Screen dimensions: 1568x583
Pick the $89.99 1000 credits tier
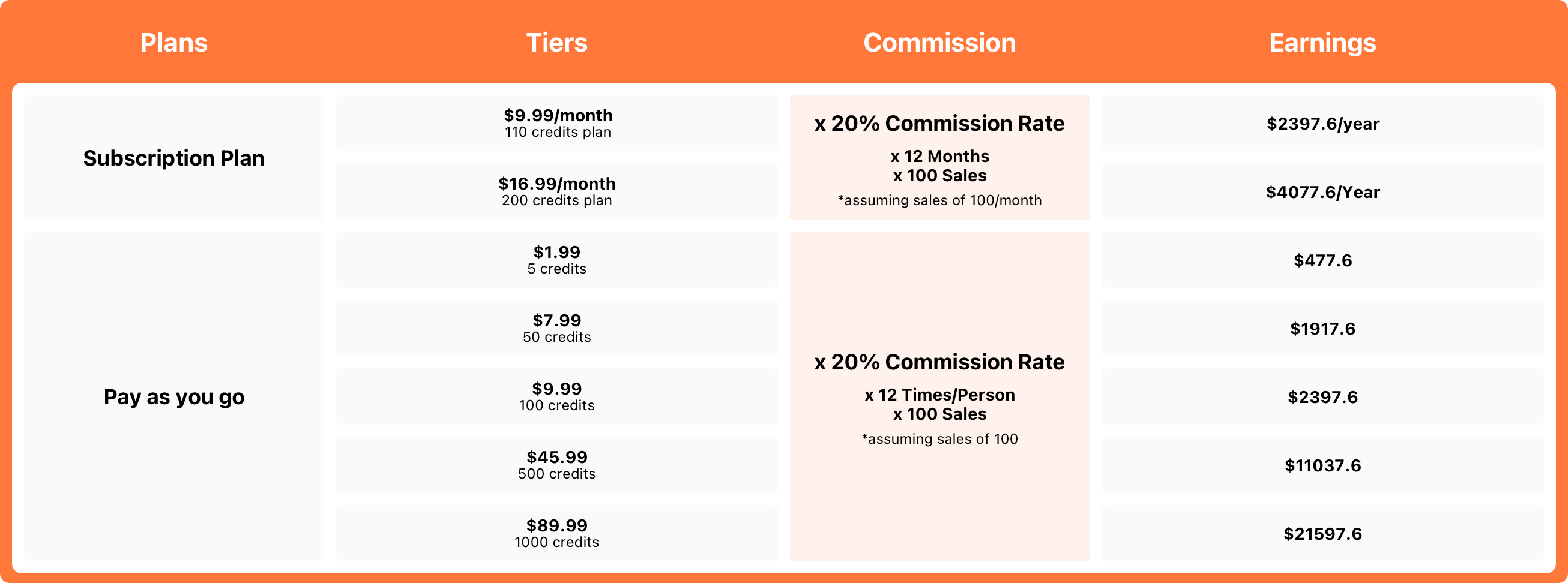coord(556,533)
